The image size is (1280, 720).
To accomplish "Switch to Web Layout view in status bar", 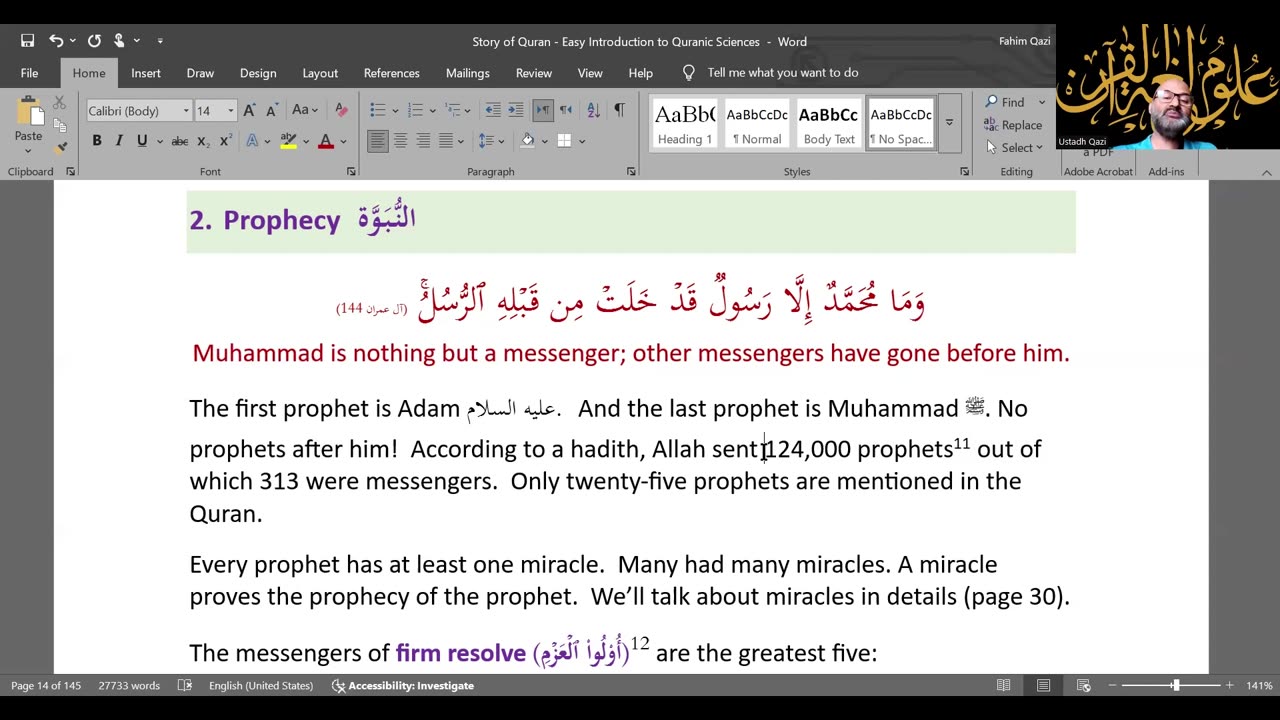I will coord(1083,685).
